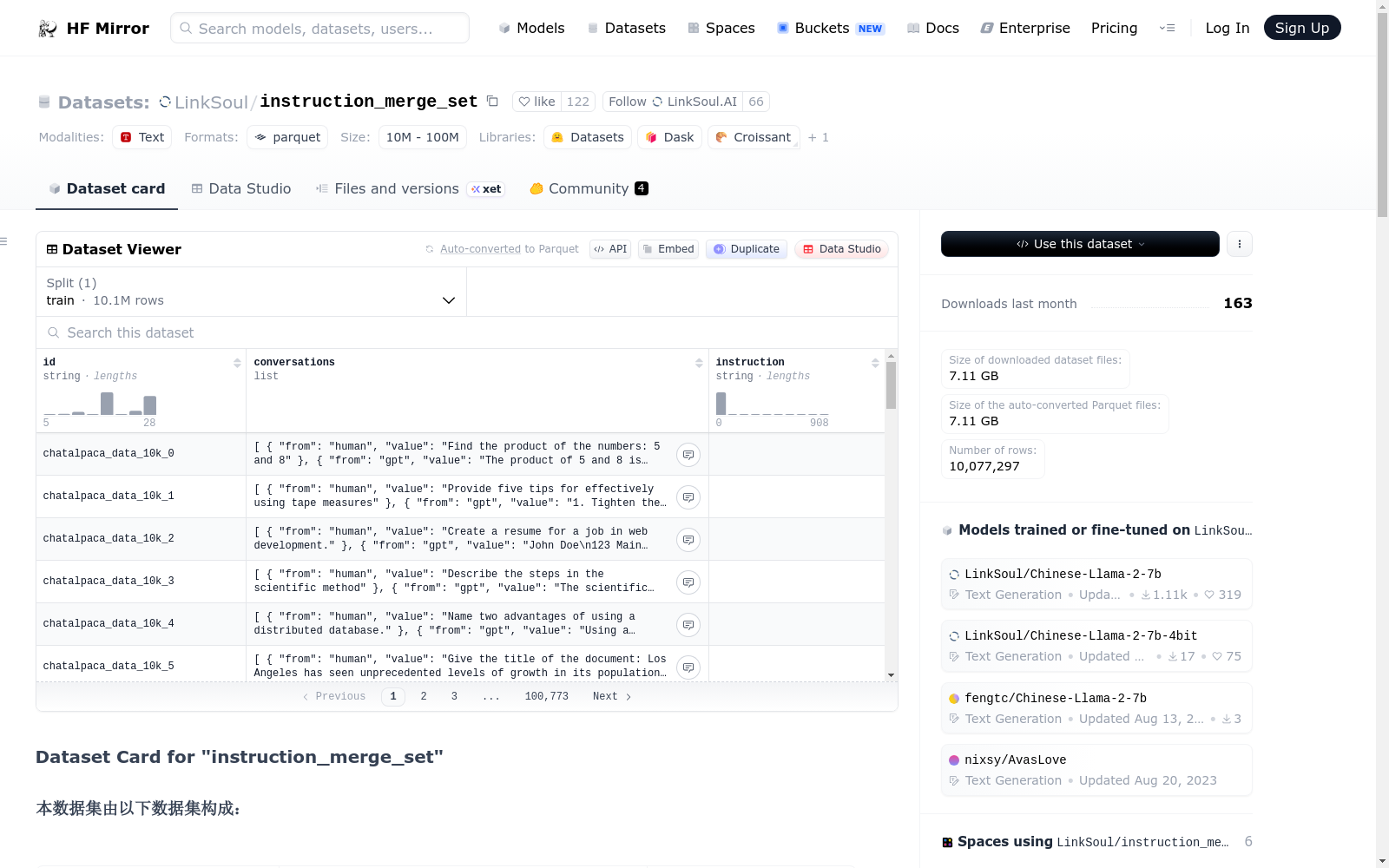Click the Log In link
Screen dimensions: 1389x868
[x=1228, y=29]
